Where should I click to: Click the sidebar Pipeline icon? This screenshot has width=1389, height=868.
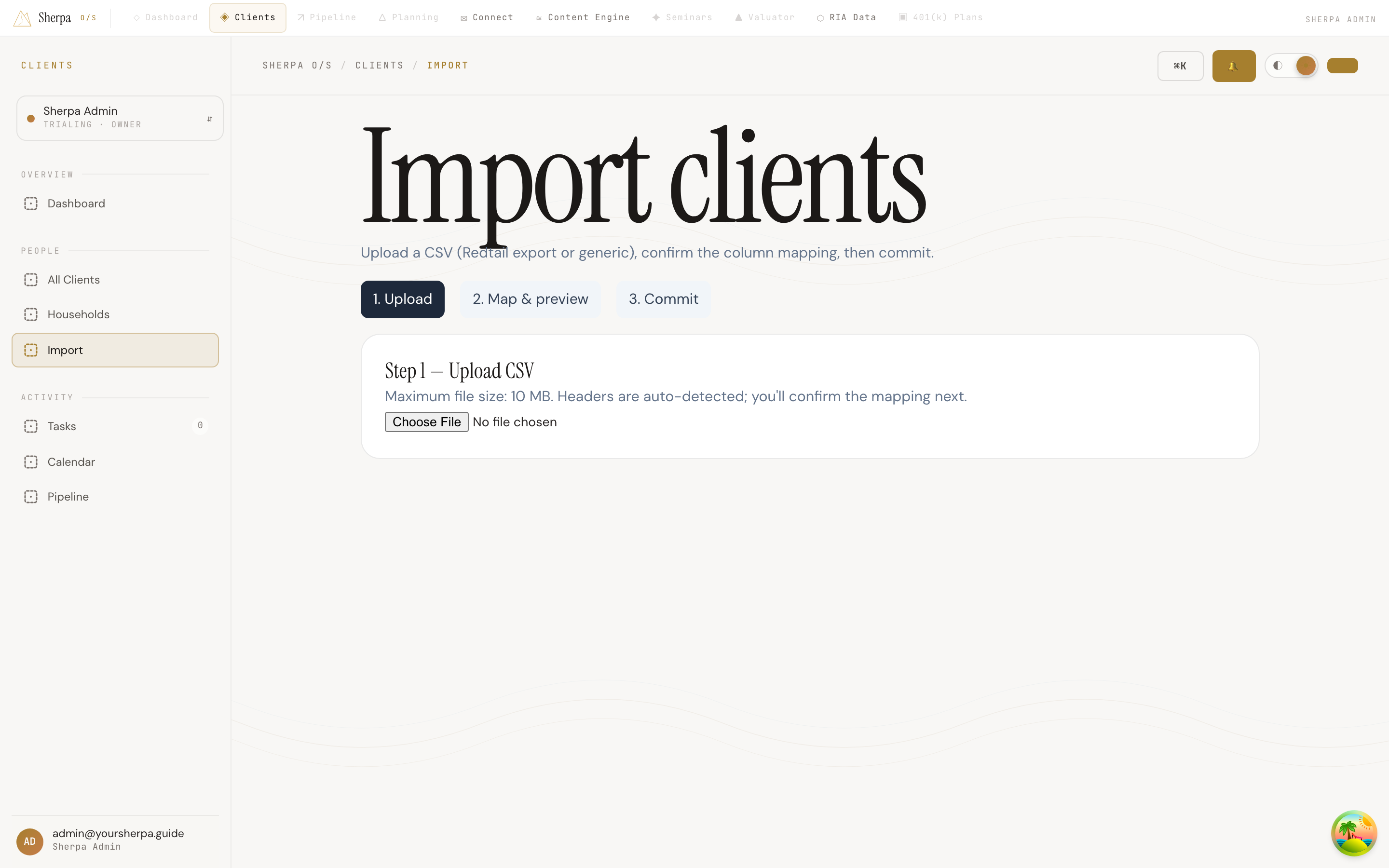(x=31, y=497)
